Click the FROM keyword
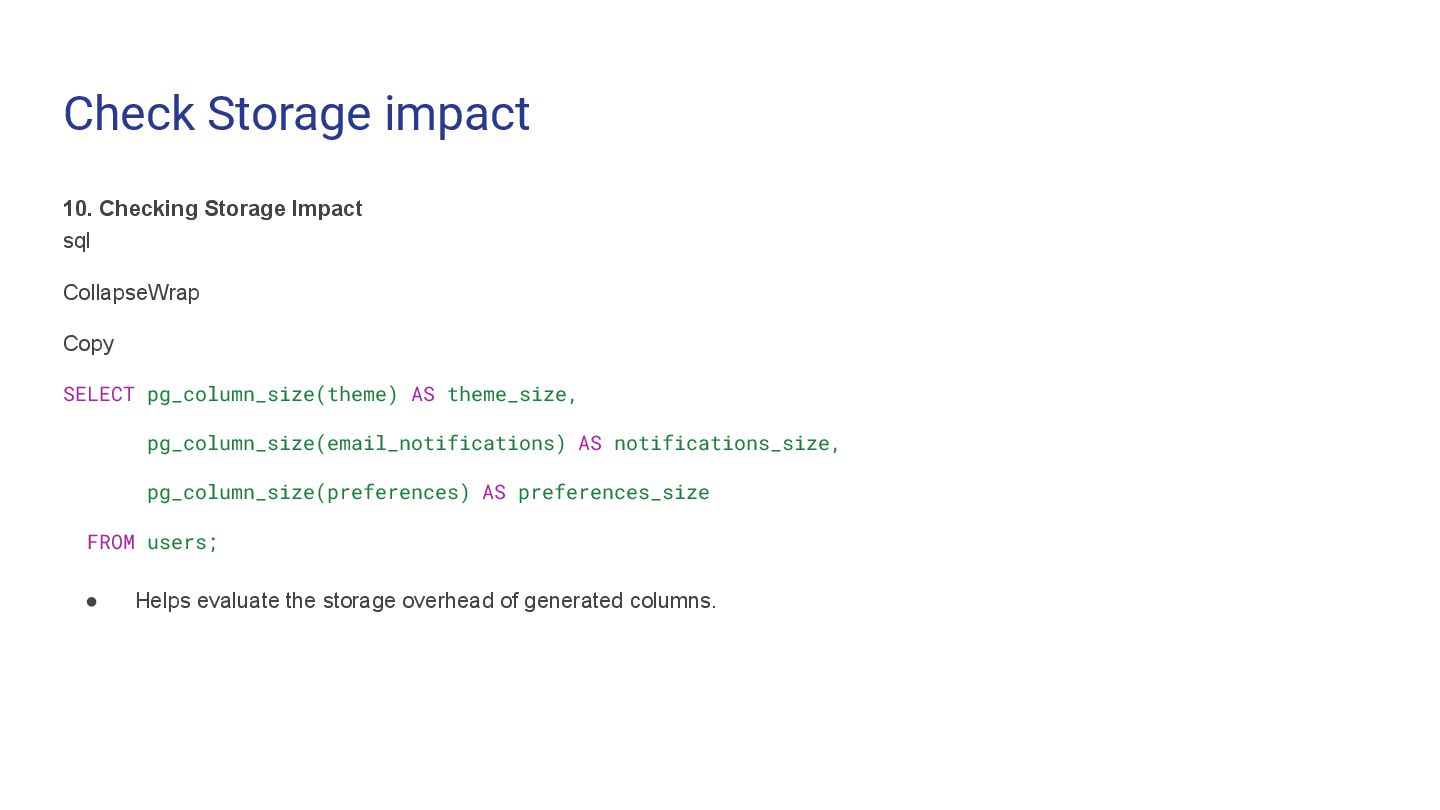 click(x=111, y=542)
